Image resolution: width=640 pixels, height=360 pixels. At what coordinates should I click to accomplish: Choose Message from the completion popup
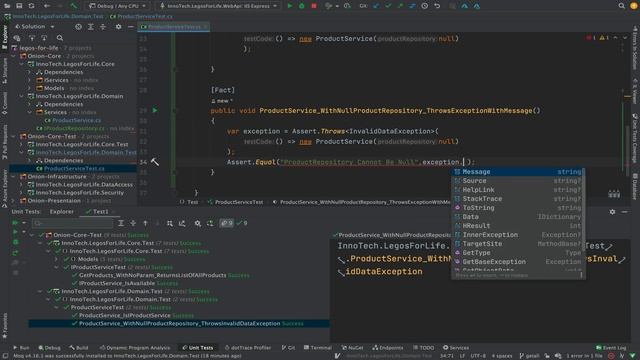coord(518,172)
